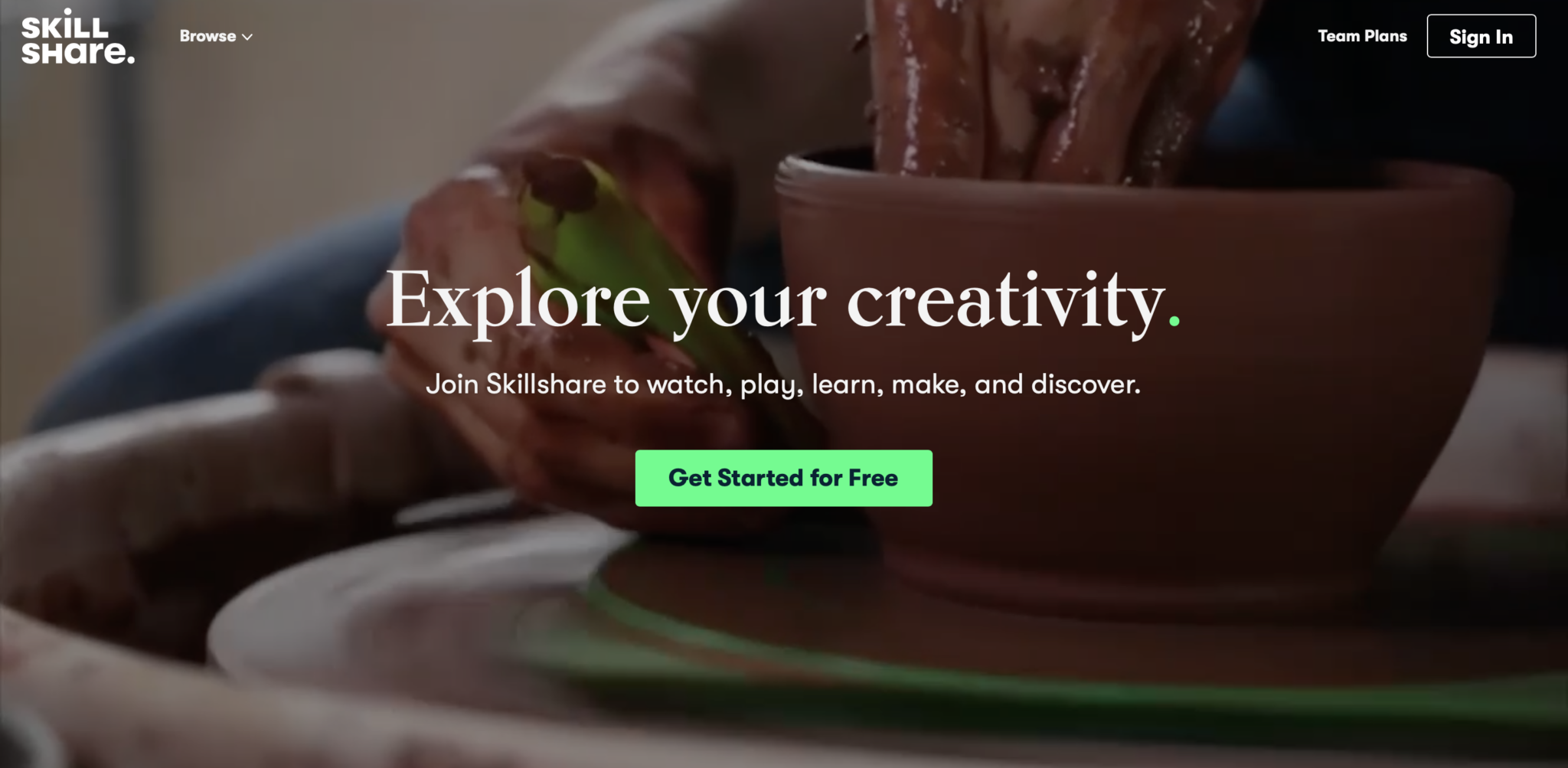
Task: Expand the Browse chevron arrow
Action: [247, 37]
